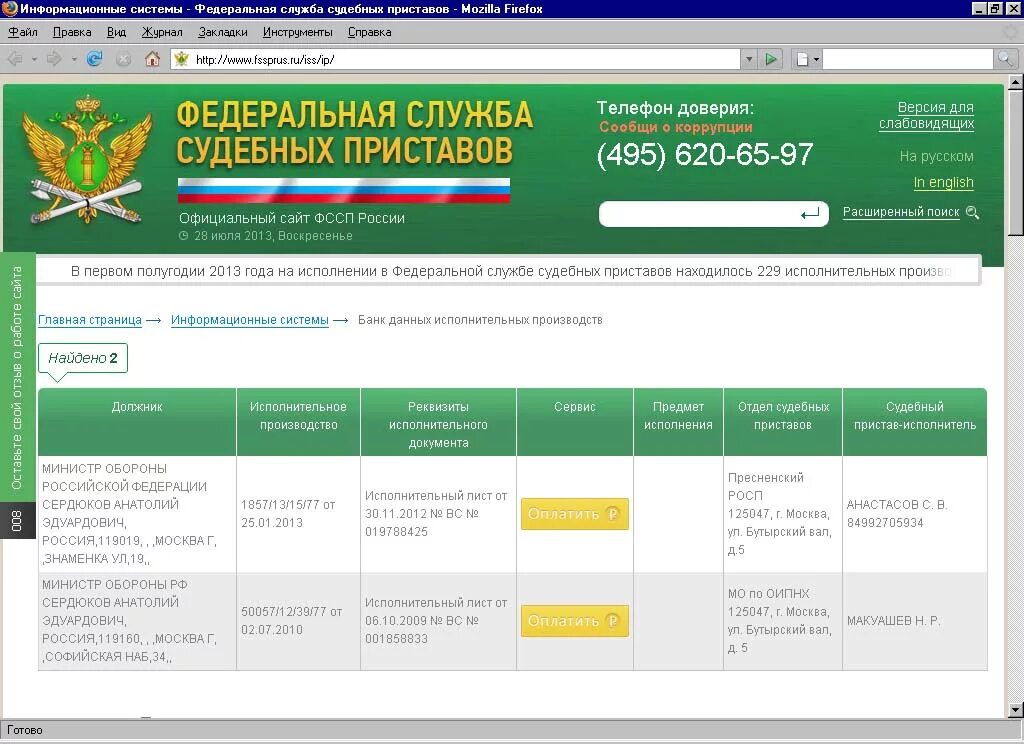Click the page icon right of the Go button
Image resolution: width=1024 pixels, height=744 pixels.
tap(800, 60)
